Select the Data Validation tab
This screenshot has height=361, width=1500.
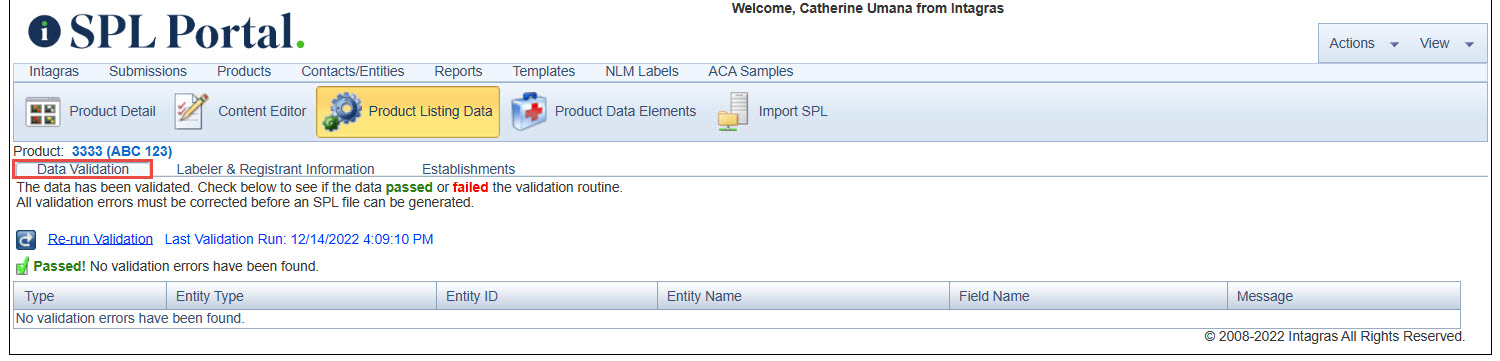point(83,169)
